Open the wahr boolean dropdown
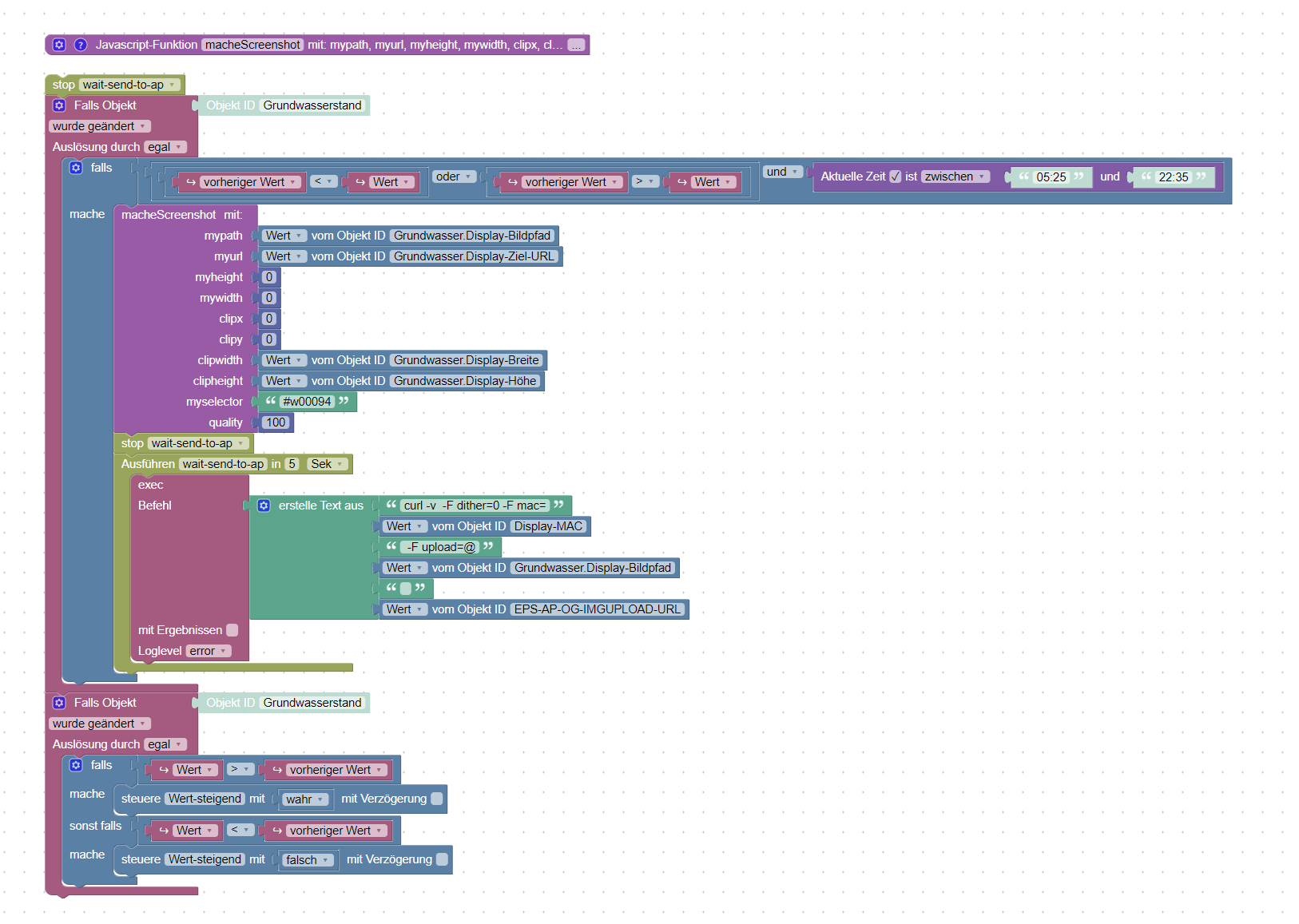 click(304, 799)
